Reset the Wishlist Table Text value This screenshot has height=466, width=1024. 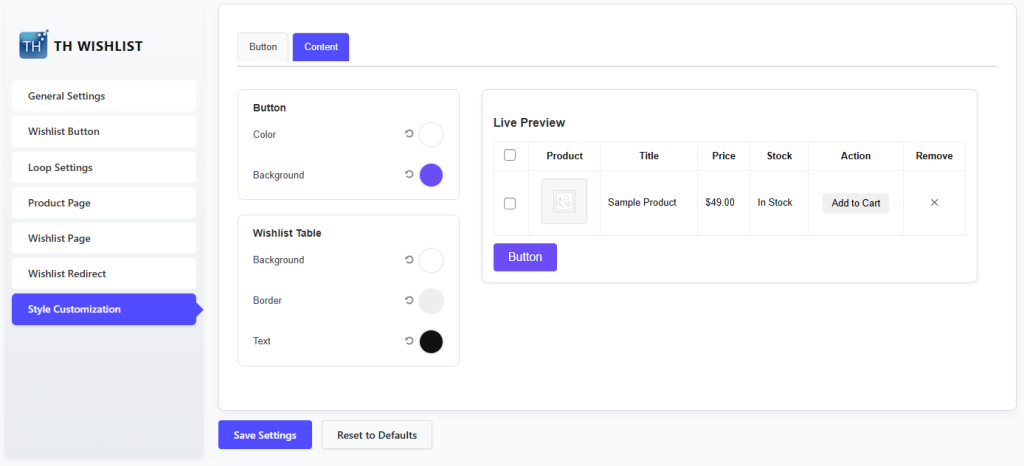pos(408,341)
